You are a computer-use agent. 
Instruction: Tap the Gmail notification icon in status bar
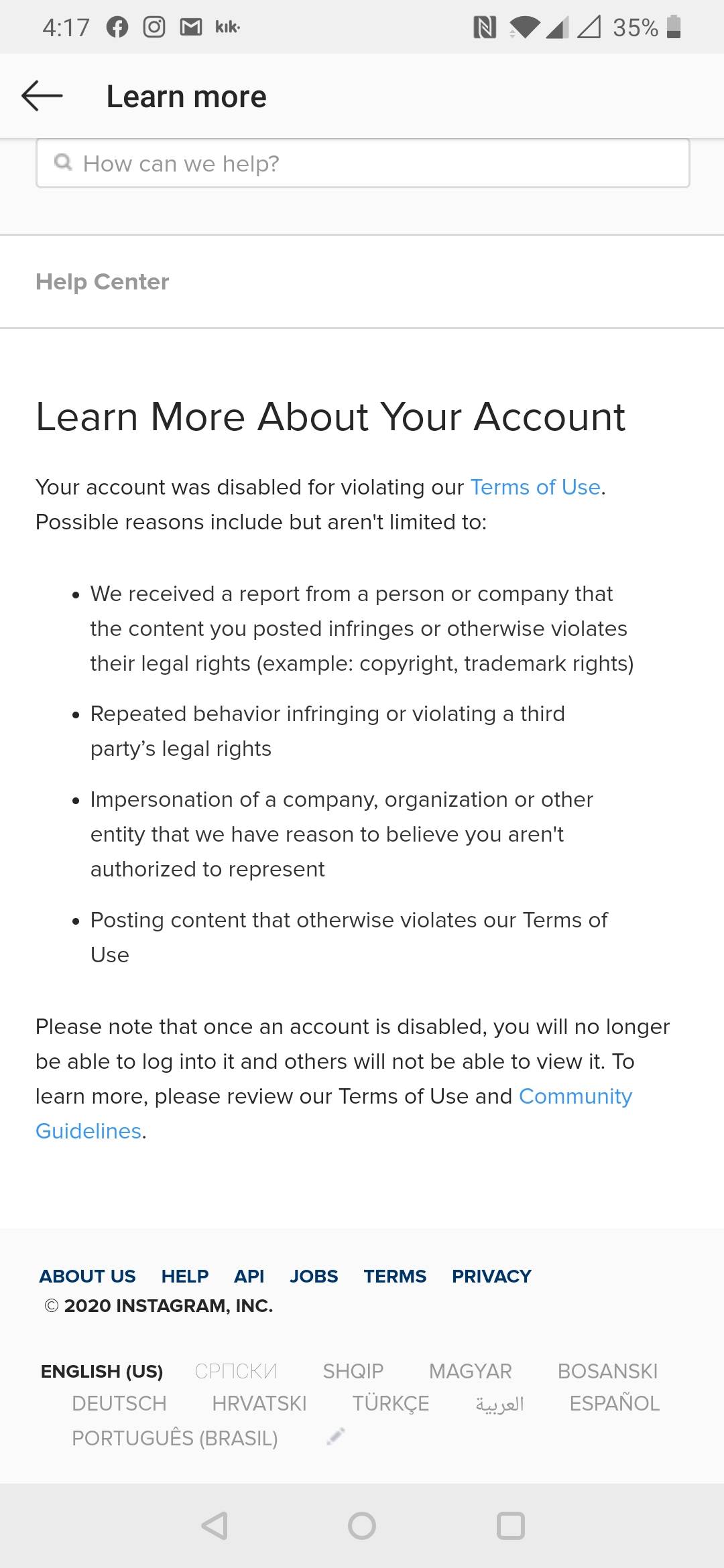coord(191,27)
